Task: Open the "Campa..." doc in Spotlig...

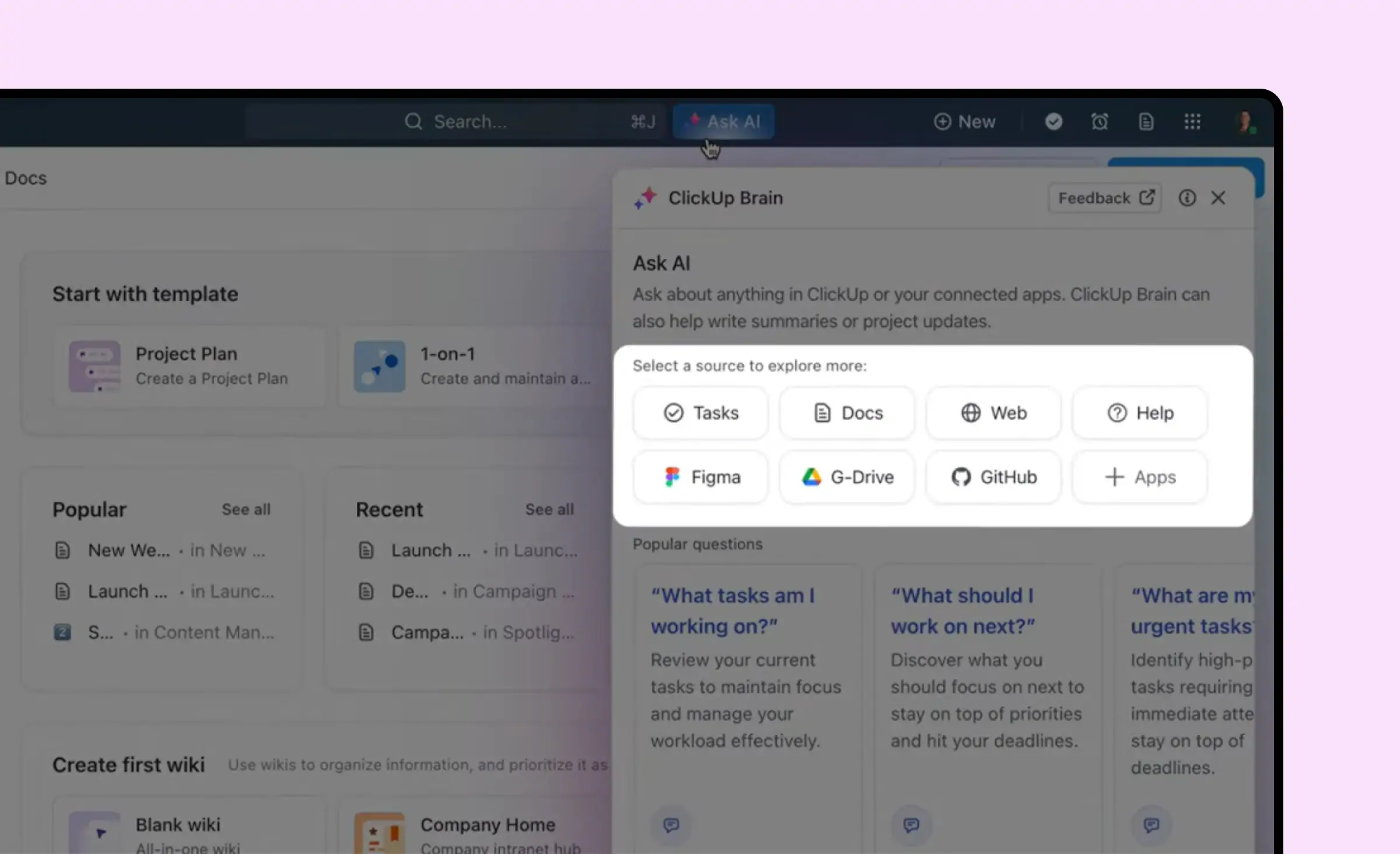Action: (x=467, y=632)
